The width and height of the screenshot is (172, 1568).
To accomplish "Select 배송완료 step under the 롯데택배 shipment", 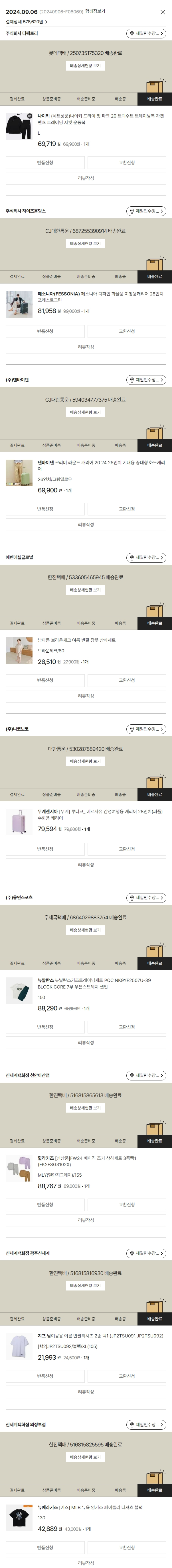I will [154, 98].
